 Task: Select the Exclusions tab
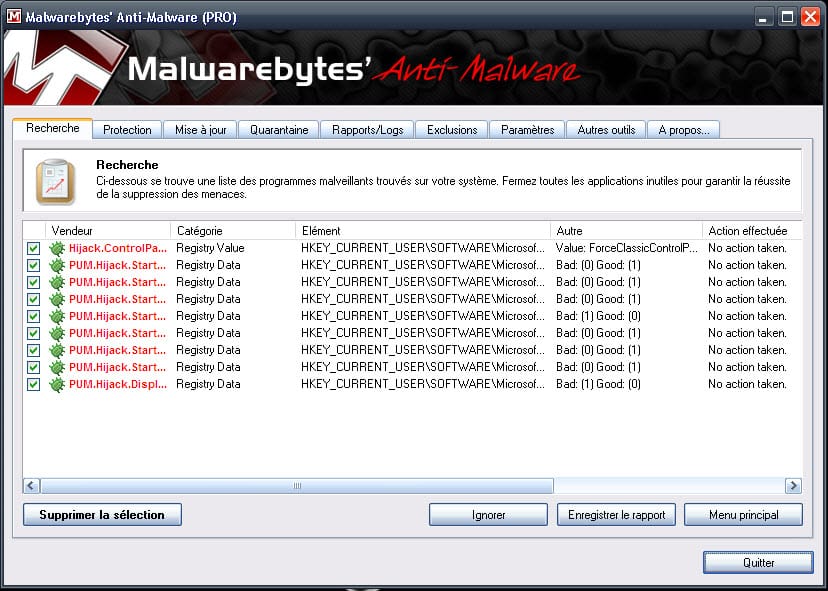click(x=452, y=130)
